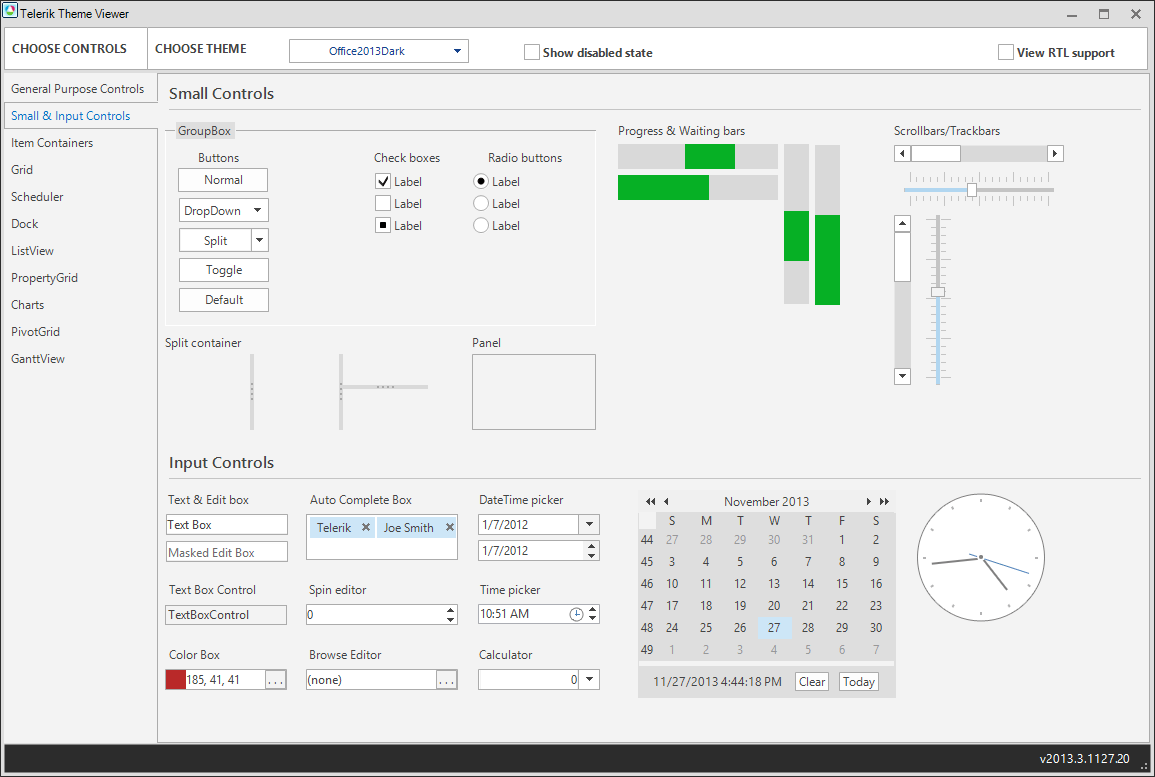Open General Purpose Controls section
1155x777 pixels.
(x=77, y=88)
